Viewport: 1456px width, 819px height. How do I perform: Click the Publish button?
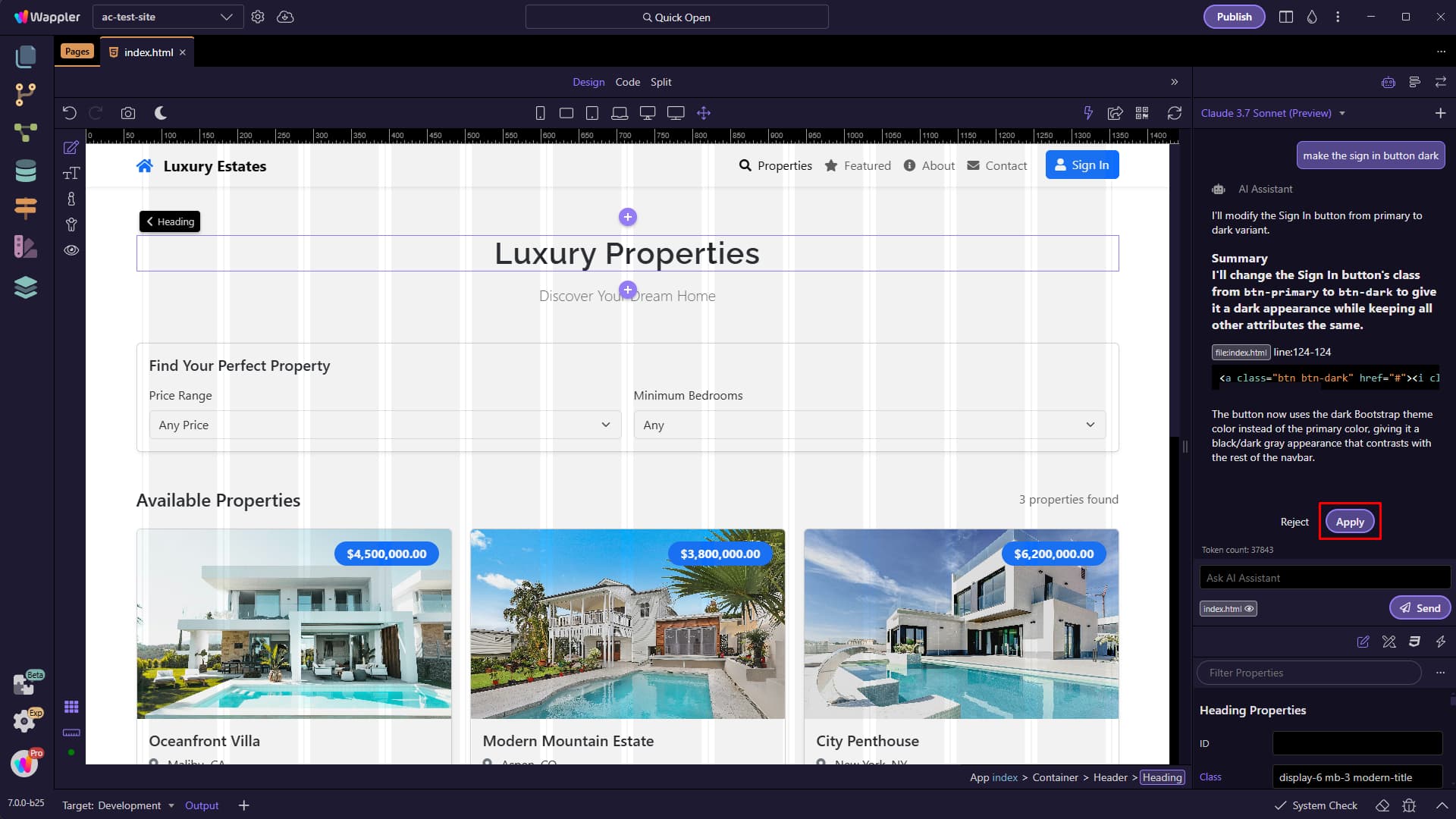pos(1234,17)
